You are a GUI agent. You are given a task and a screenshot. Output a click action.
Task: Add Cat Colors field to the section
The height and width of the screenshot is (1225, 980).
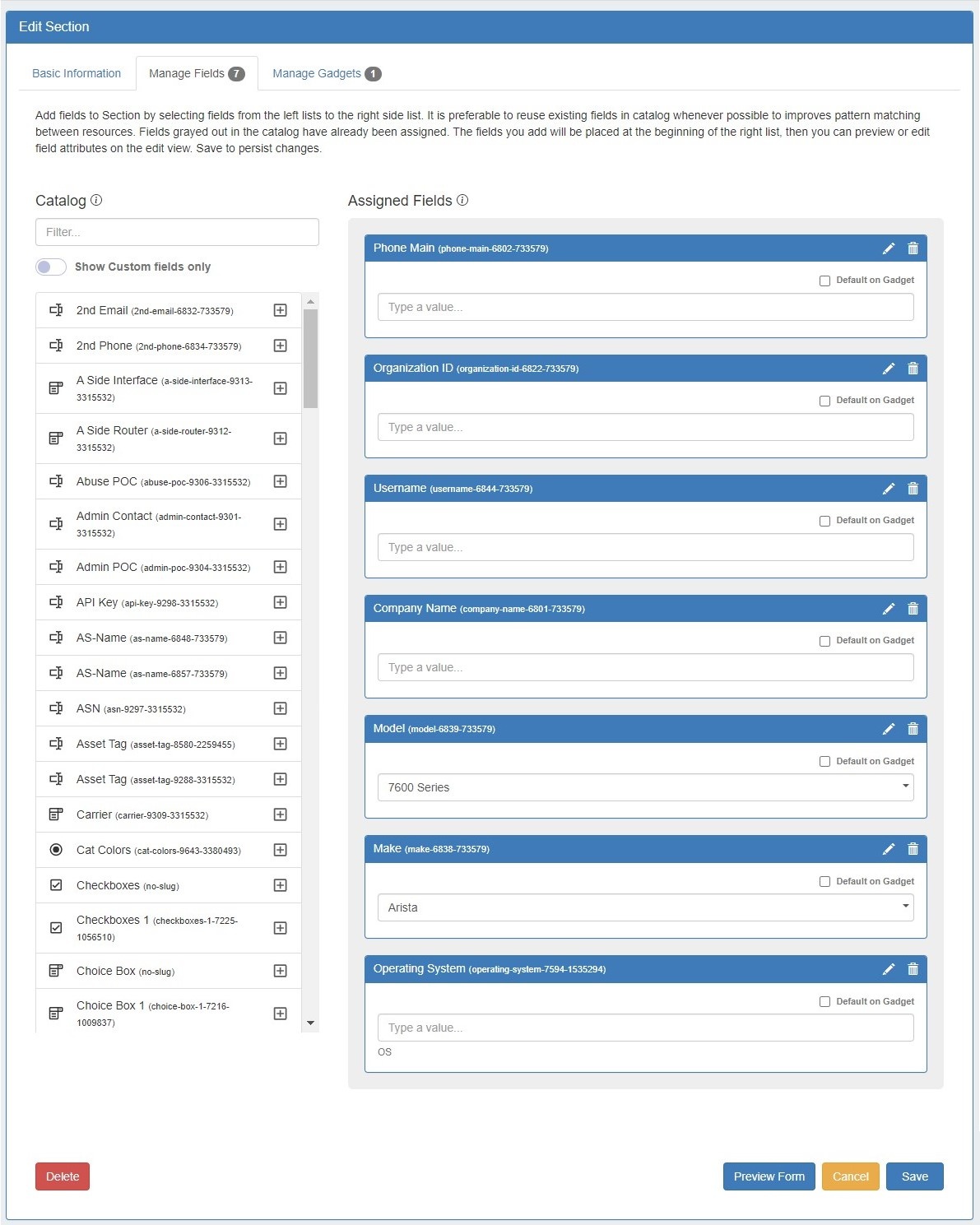280,850
